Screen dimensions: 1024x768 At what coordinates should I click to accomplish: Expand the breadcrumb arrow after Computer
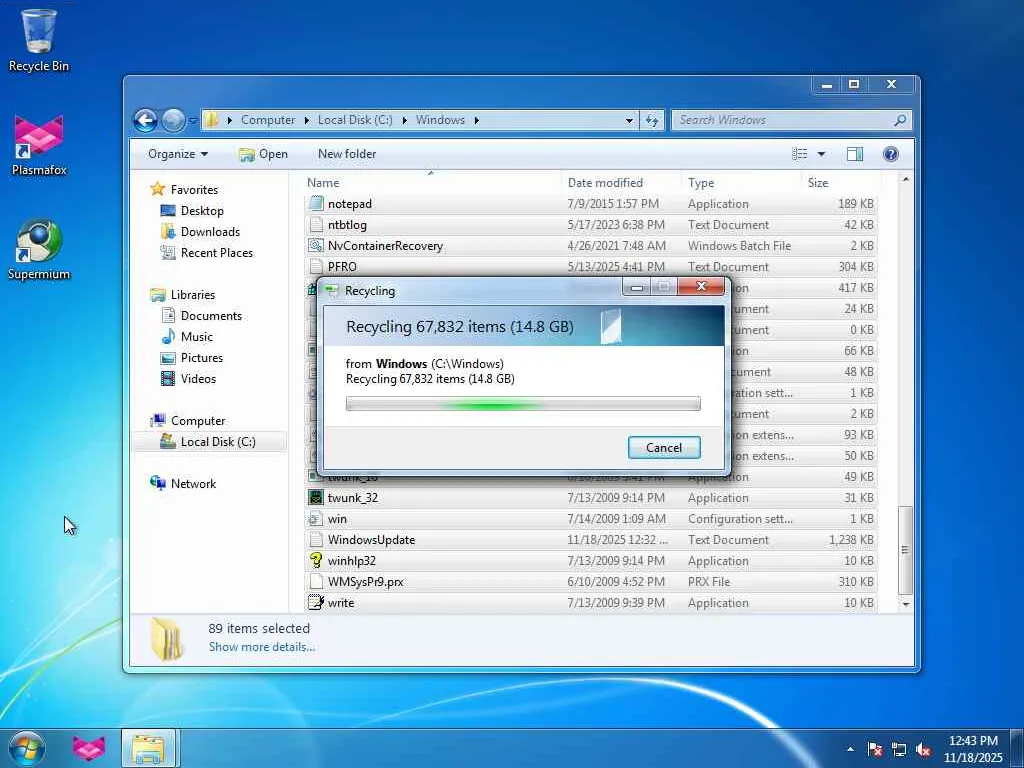click(307, 120)
